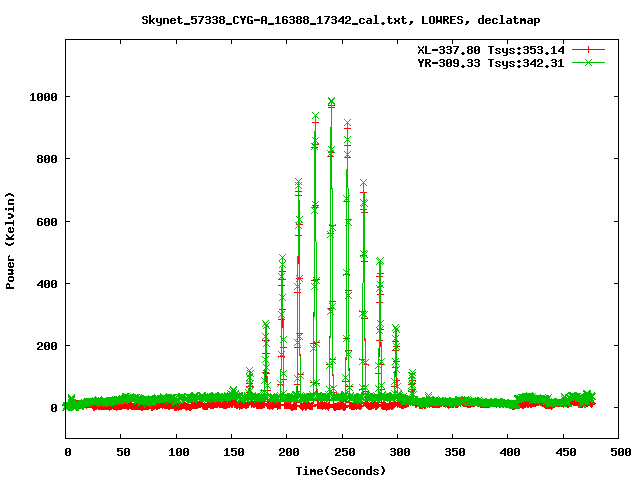Click the x-axis tick label 500

(x=621, y=452)
